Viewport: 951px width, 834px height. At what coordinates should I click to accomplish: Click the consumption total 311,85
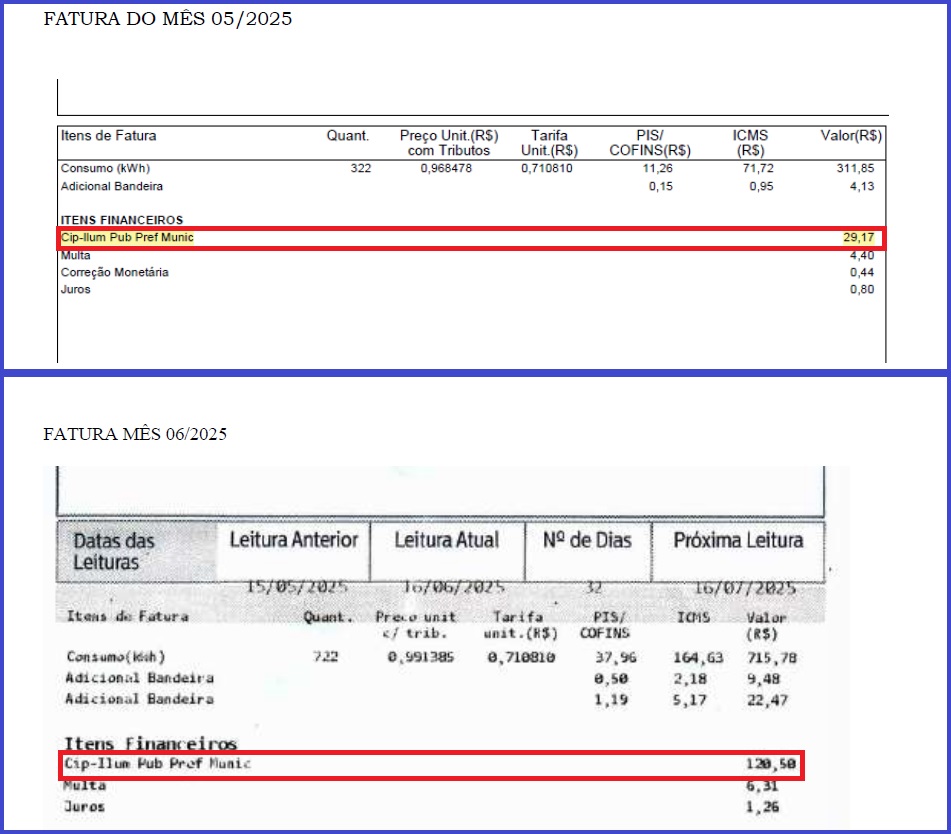(x=855, y=168)
